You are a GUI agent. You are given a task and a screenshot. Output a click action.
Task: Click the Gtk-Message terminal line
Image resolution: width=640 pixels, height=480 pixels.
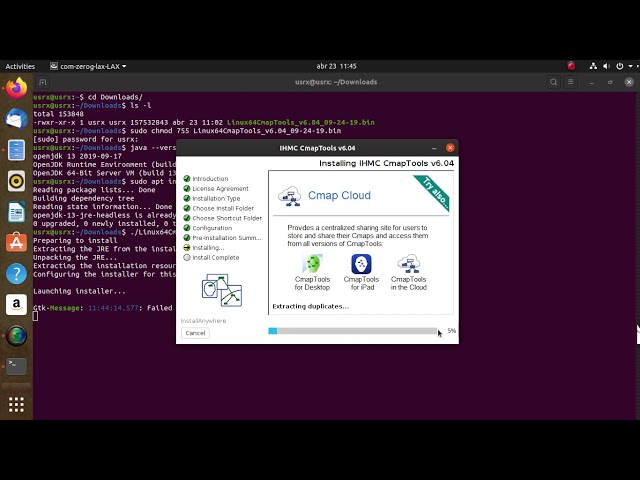pos(104,308)
